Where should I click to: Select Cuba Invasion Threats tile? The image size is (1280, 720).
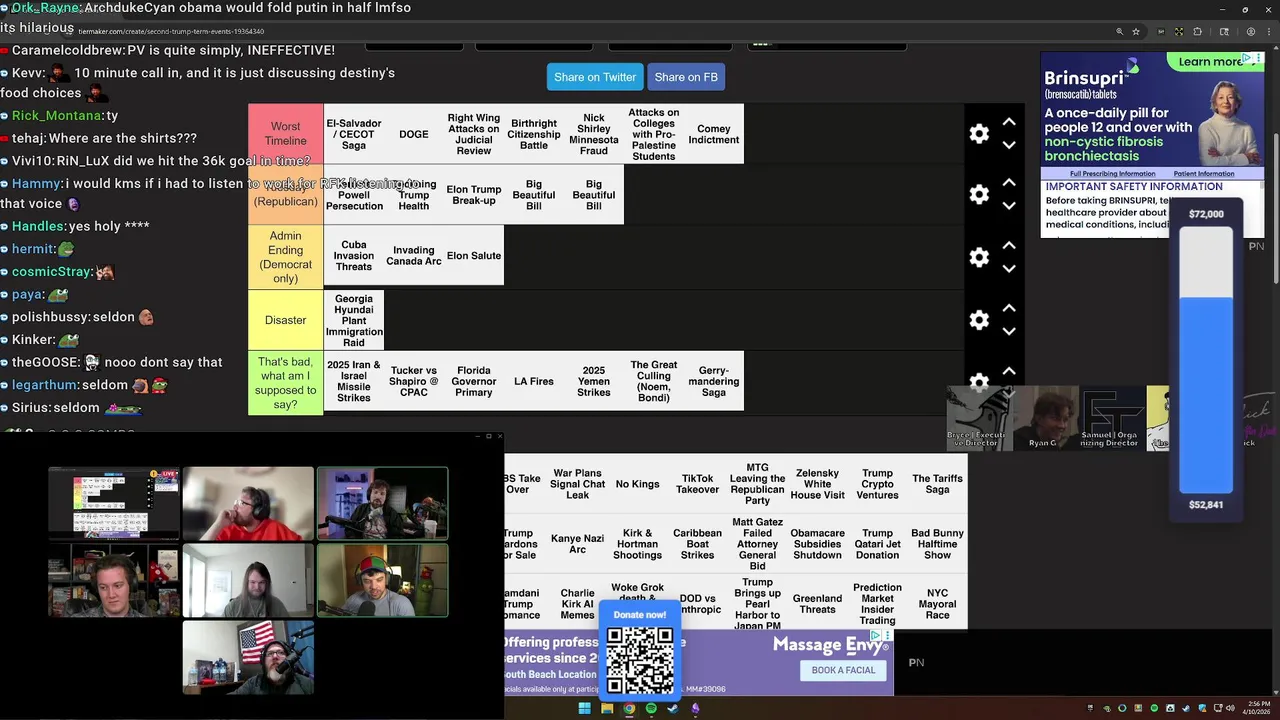point(354,255)
